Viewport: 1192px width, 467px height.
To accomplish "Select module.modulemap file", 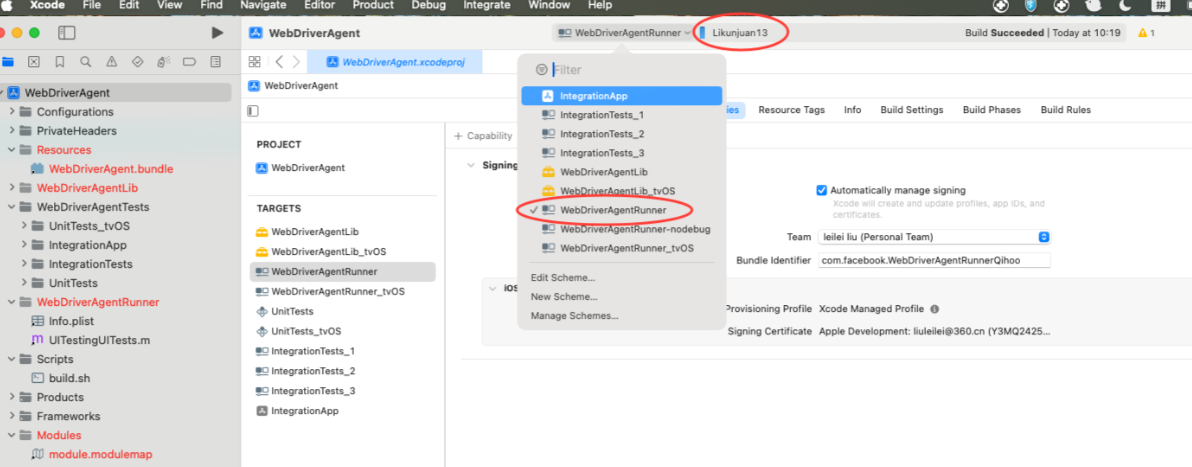I will pos(100,454).
